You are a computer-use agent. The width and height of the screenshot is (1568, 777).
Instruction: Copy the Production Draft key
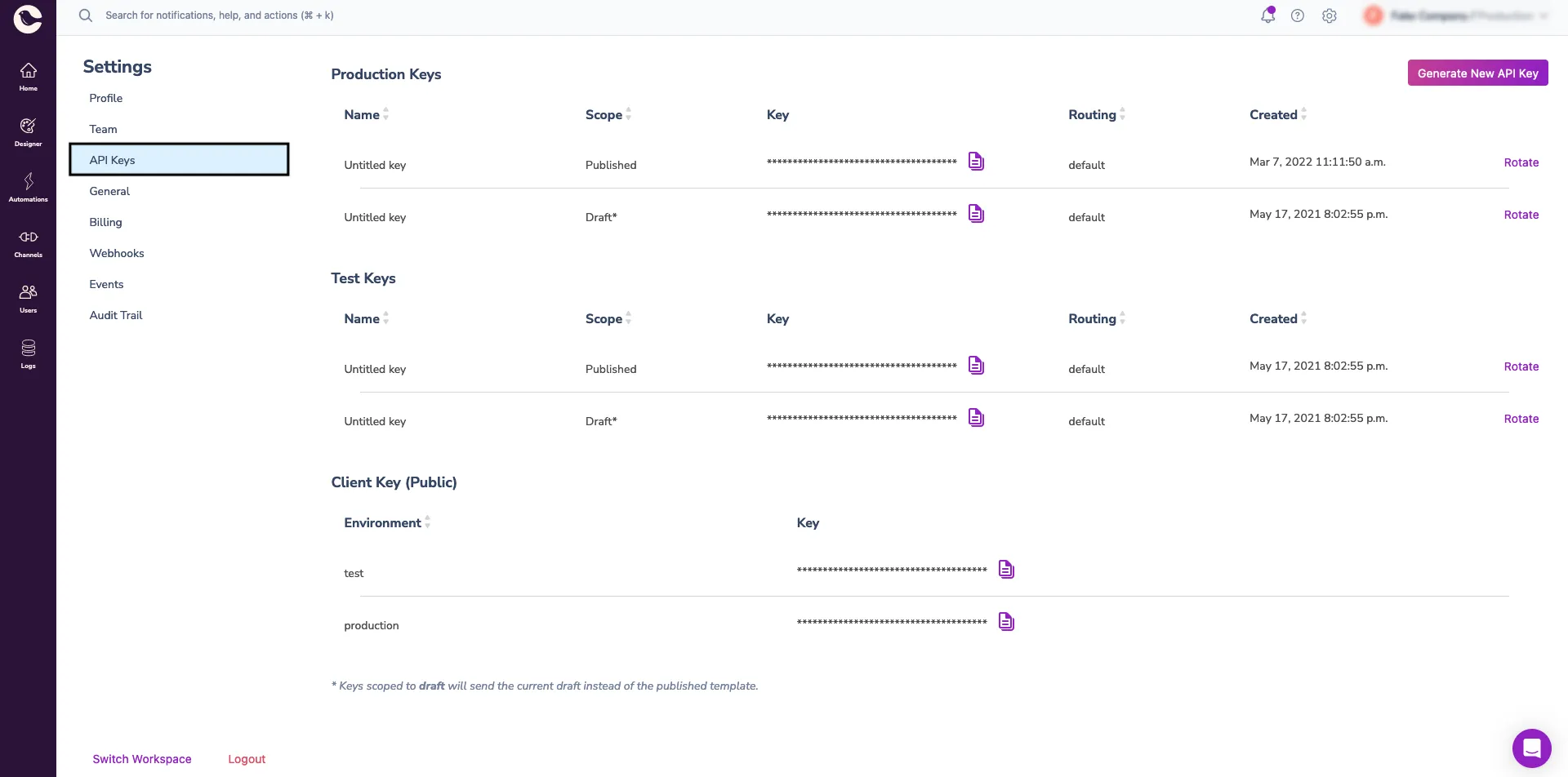(976, 214)
